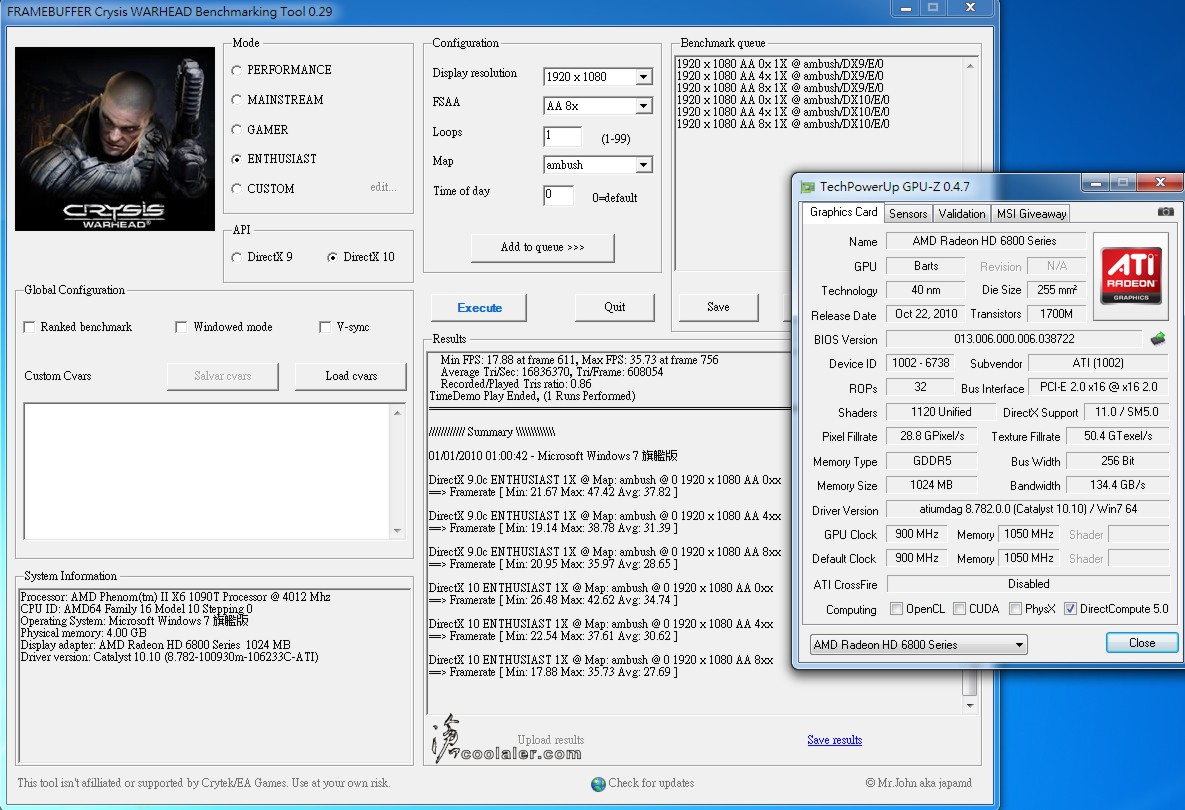Toggle the PhysX checkbox in GPU-Z
The image size is (1185, 810).
click(1016, 609)
